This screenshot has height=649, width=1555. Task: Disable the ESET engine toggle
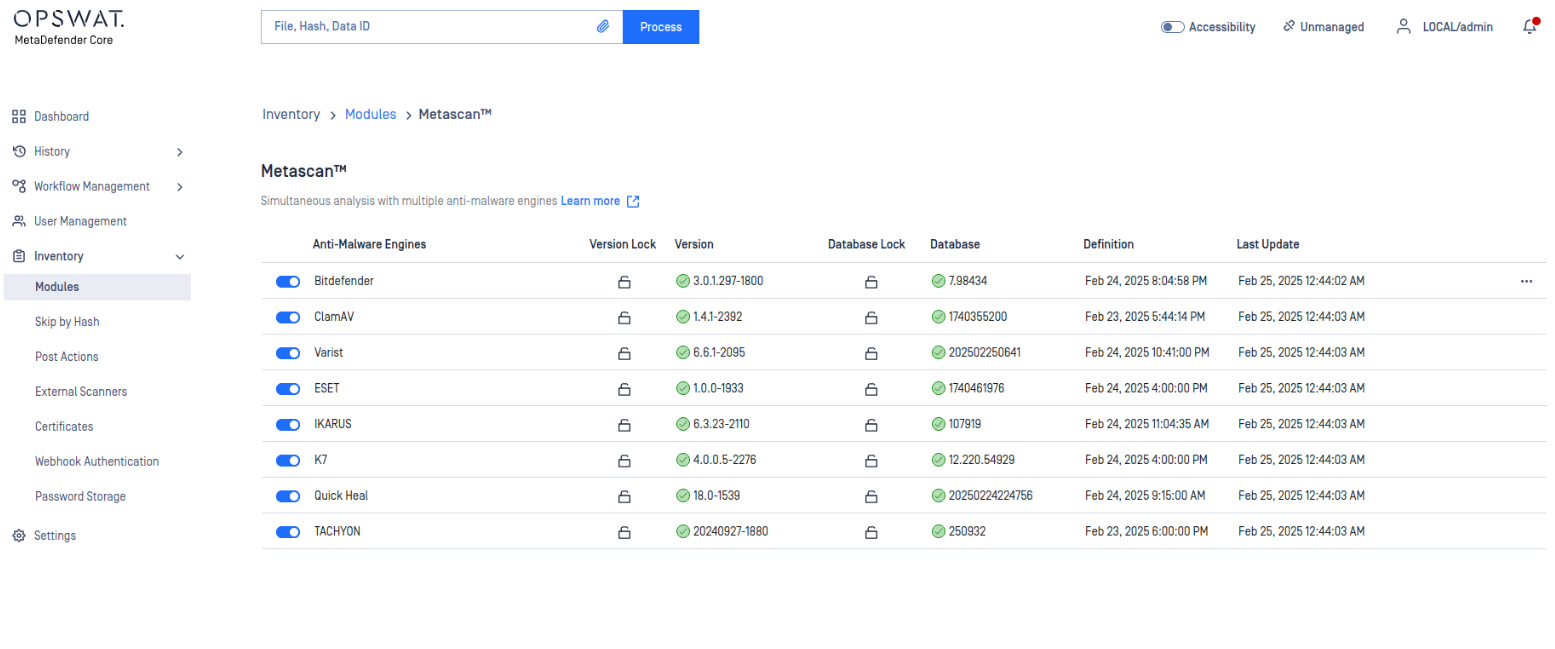coord(288,388)
